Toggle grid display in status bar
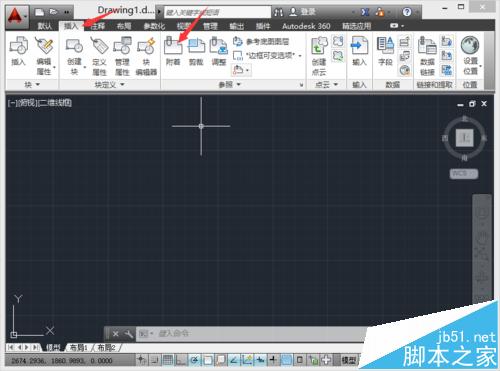This screenshot has width=500, height=371. [x=168, y=360]
